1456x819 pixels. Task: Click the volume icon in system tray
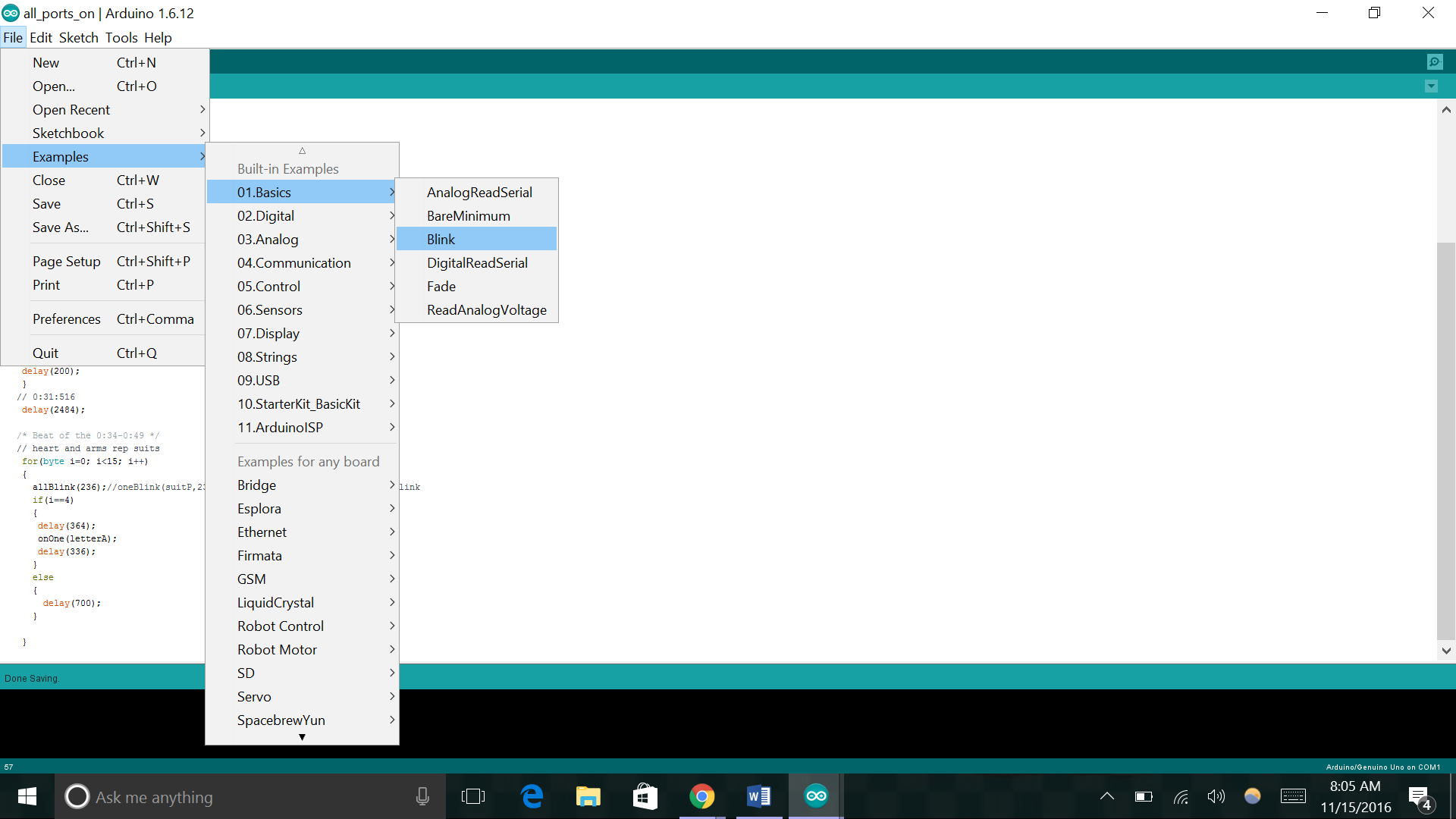[x=1216, y=796]
